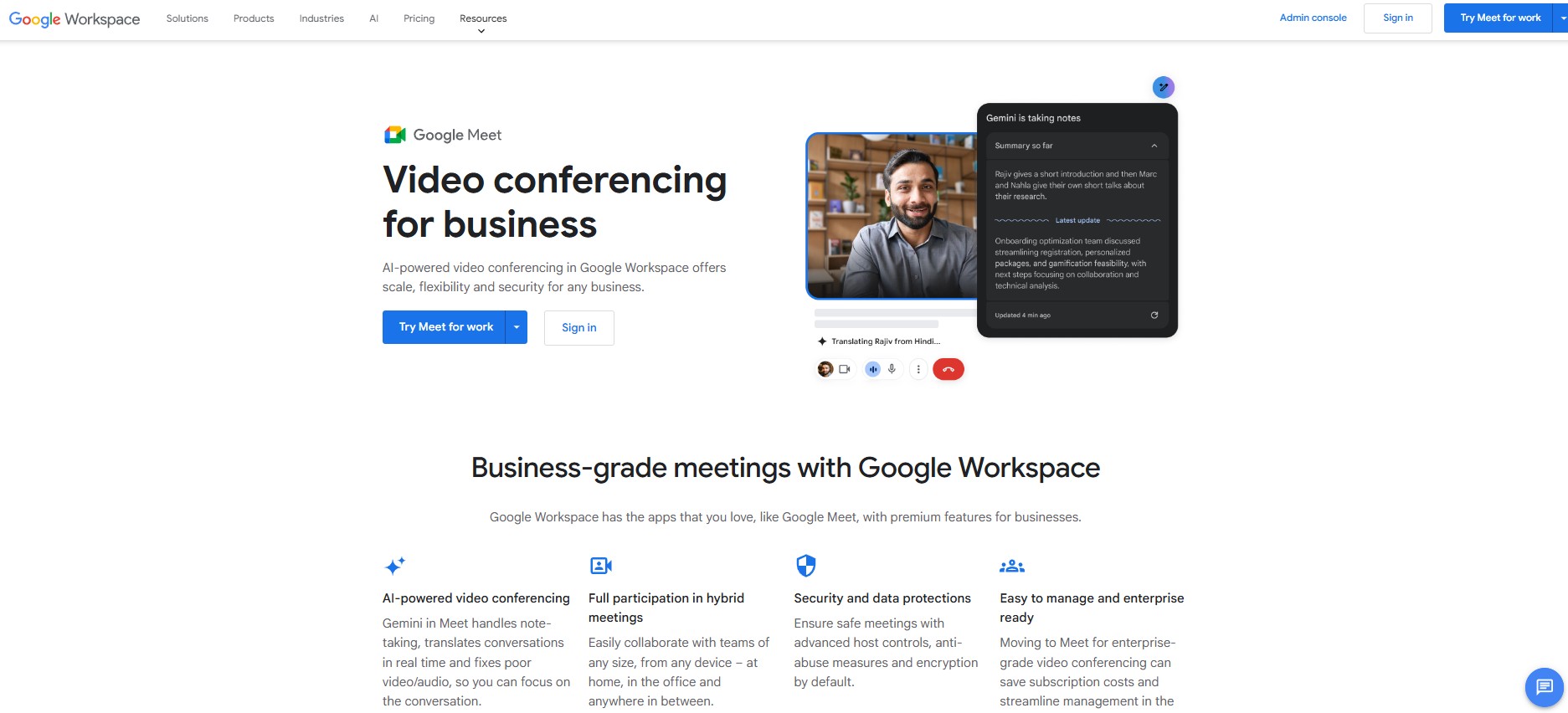Click the AI-powered video conferencing heading
Viewport: 1568px width, 713px height.
tap(476, 598)
